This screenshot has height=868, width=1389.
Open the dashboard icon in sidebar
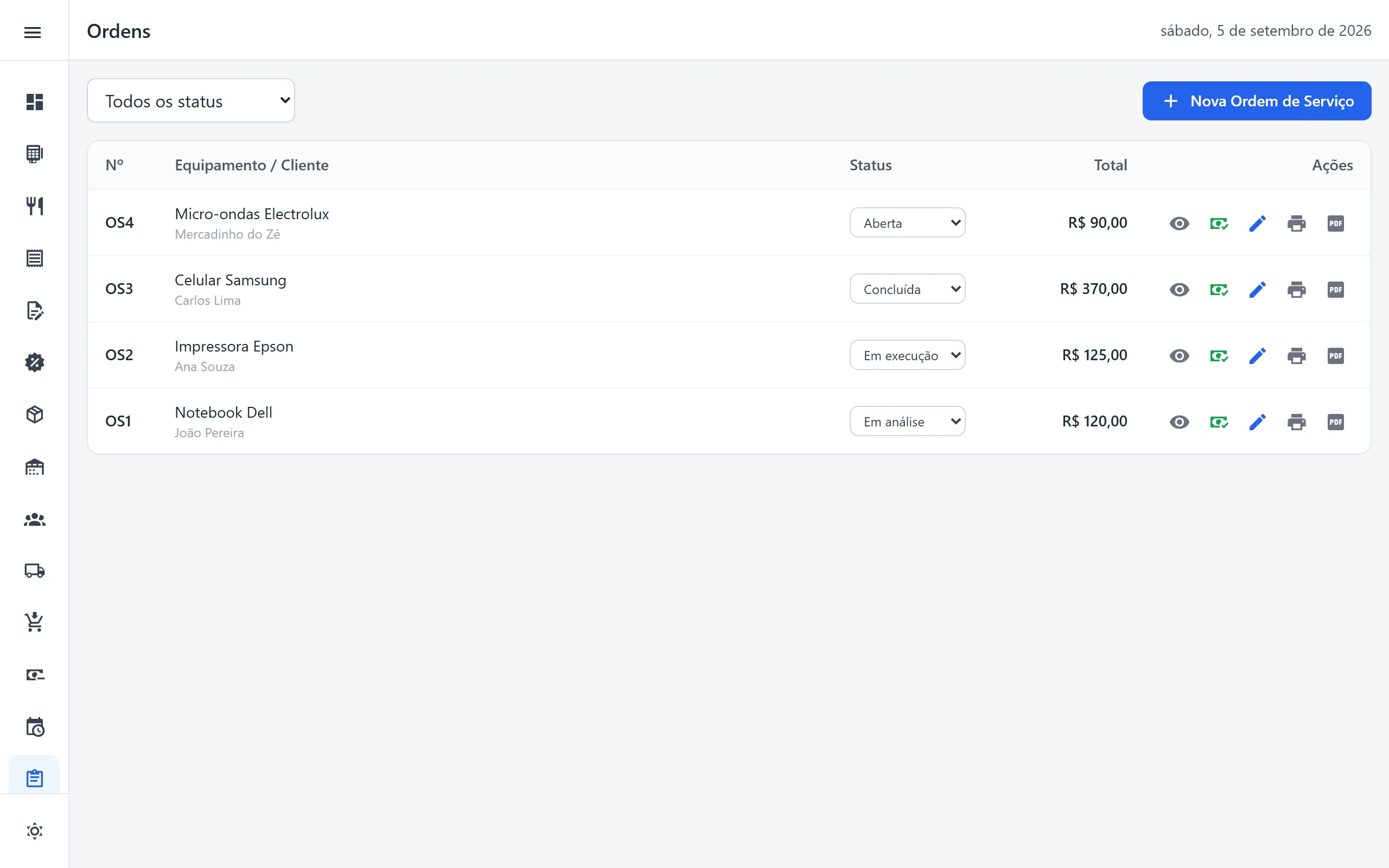tap(34, 101)
